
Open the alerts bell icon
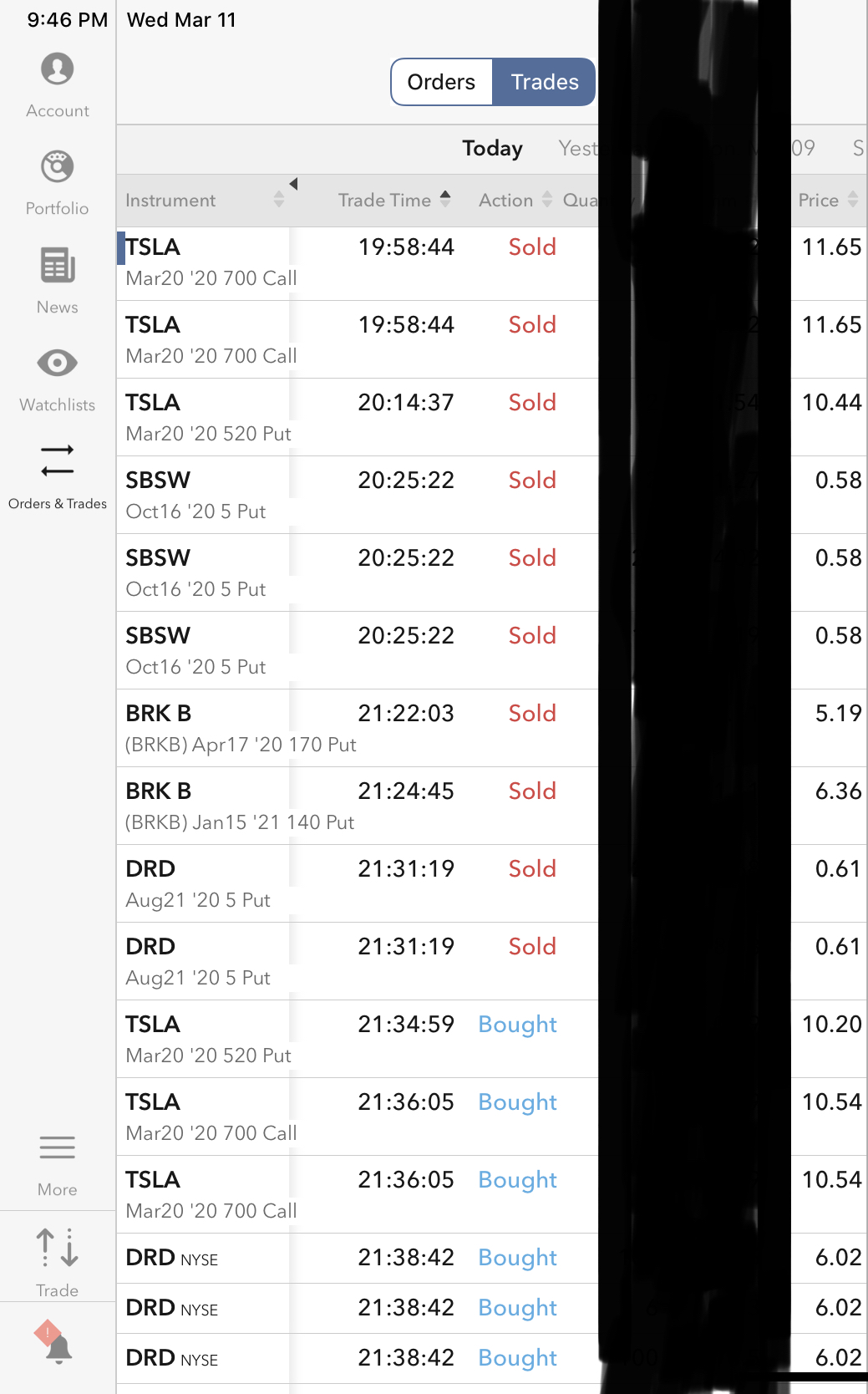[x=55, y=1342]
